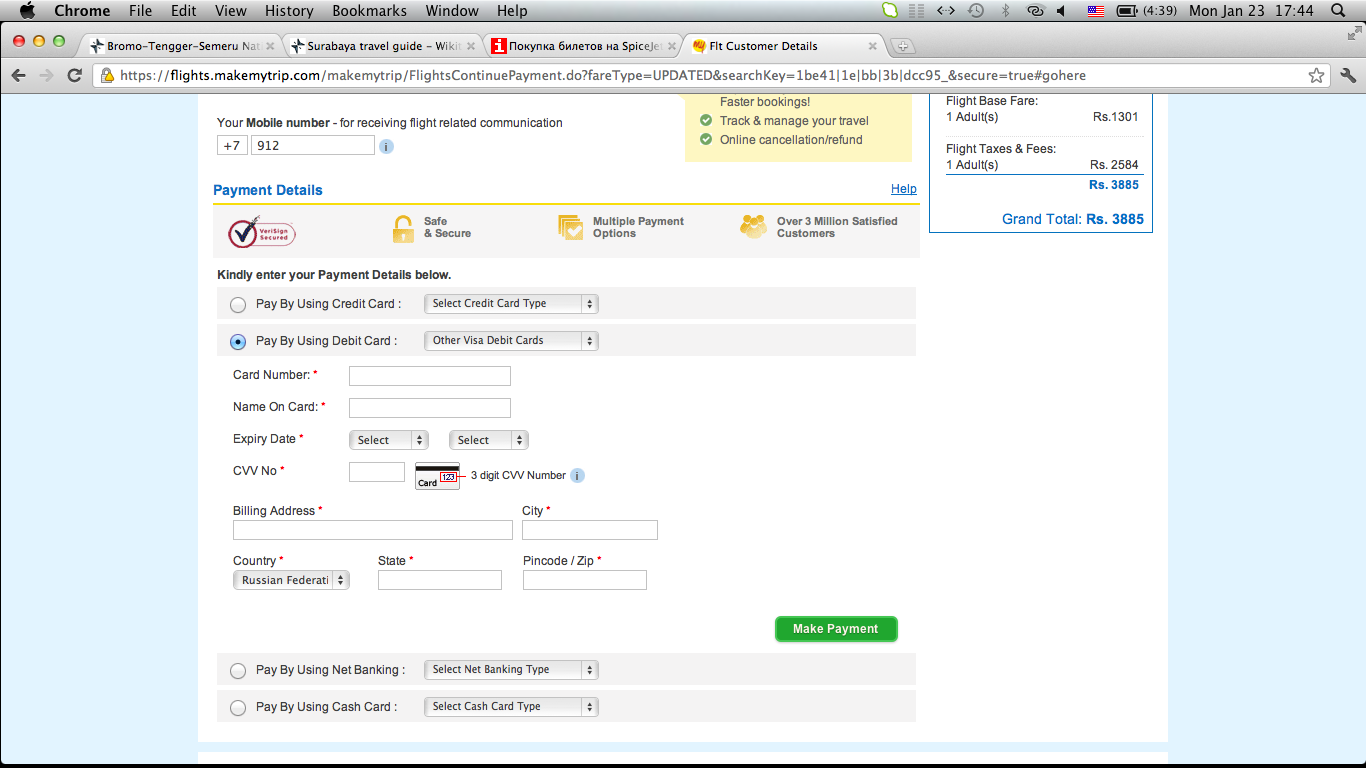Open Chrome wrench settings menu
Screen dimensions: 1366x768
(x=1347, y=76)
